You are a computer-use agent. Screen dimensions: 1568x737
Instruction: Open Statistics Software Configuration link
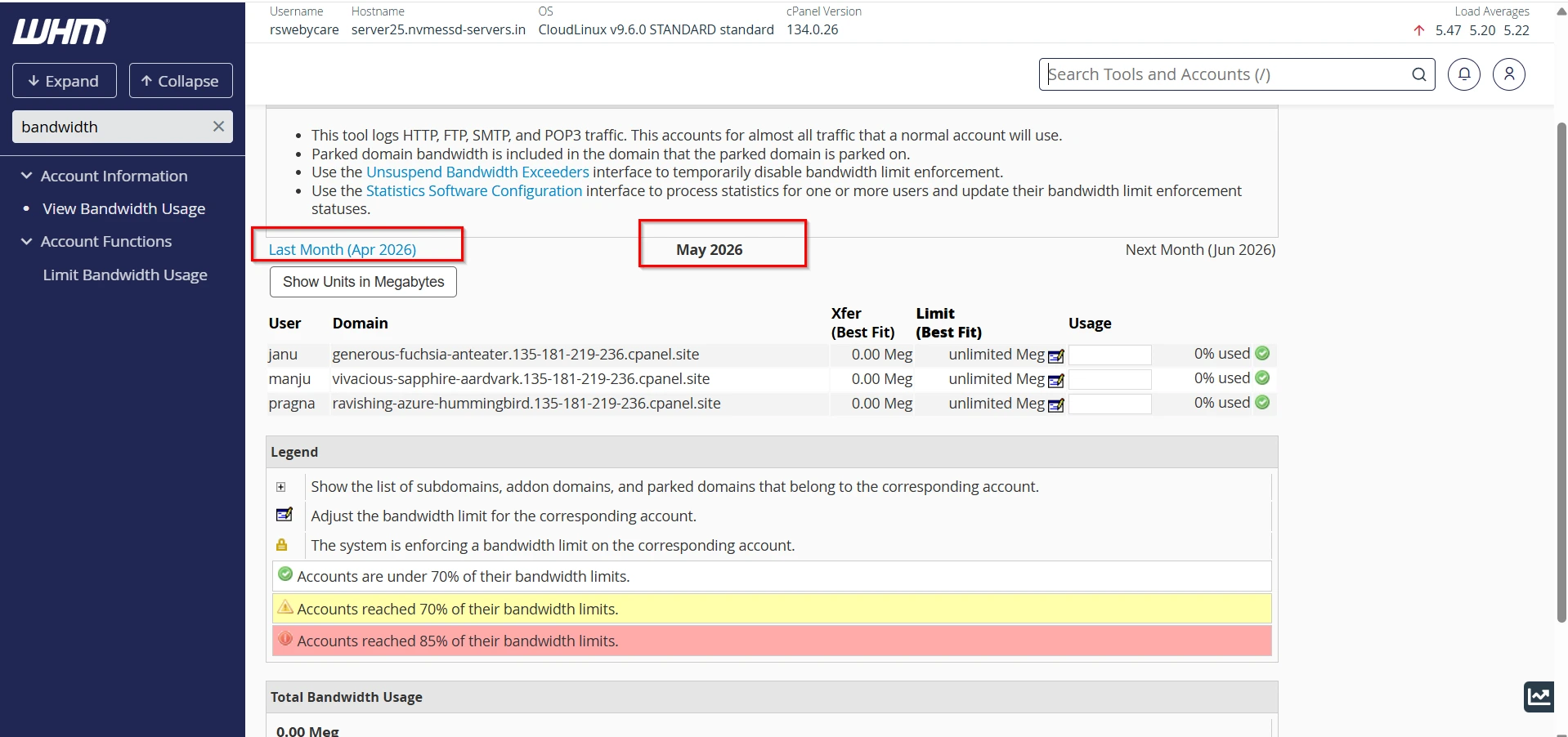tap(474, 190)
